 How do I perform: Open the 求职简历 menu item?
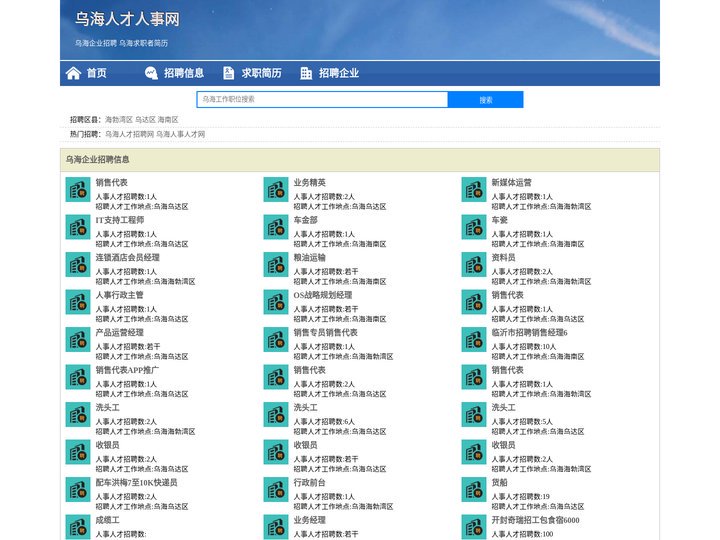tap(261, 73)
